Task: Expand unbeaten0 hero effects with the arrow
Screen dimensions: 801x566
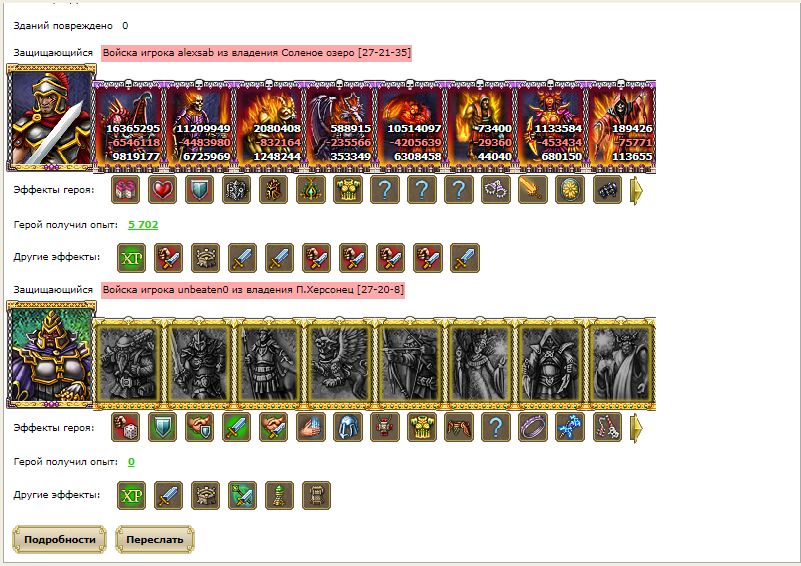Action: (637, 428)
